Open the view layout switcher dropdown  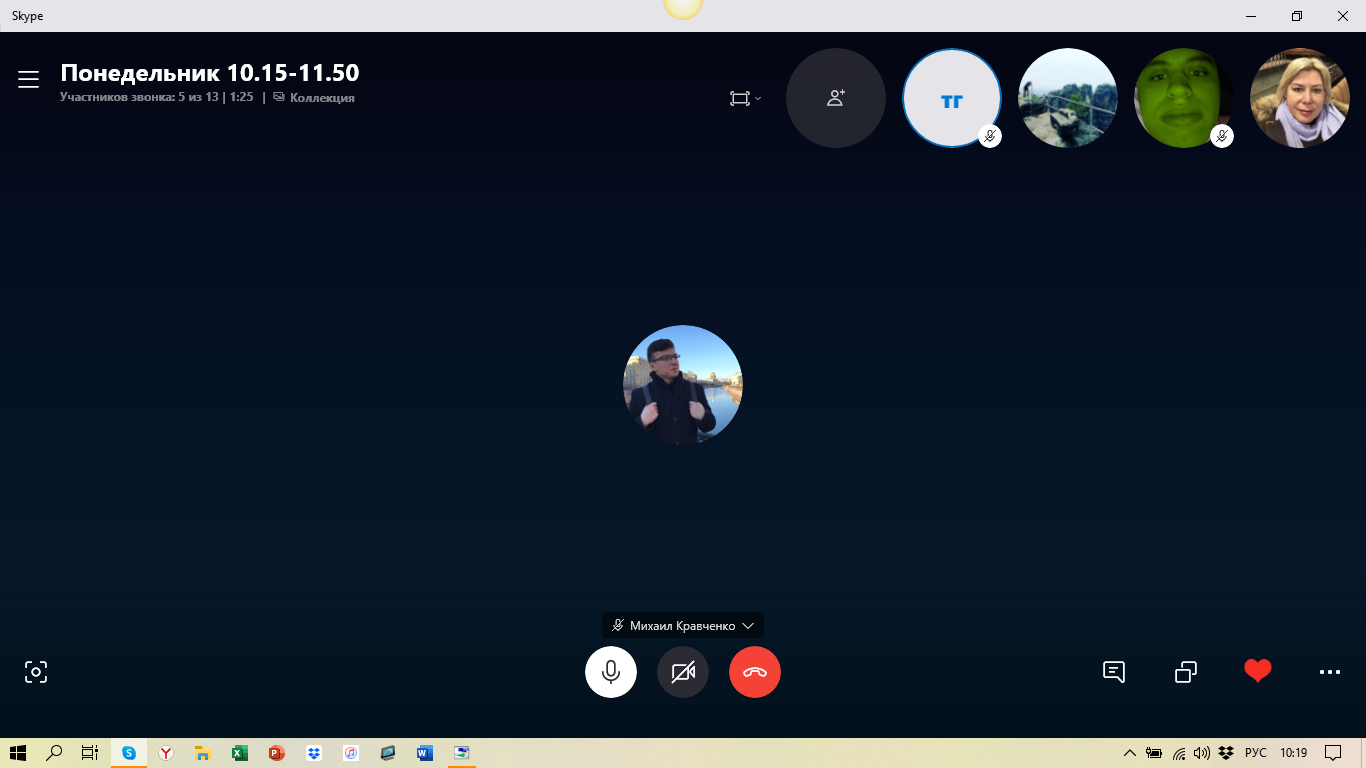pos(745,98)
